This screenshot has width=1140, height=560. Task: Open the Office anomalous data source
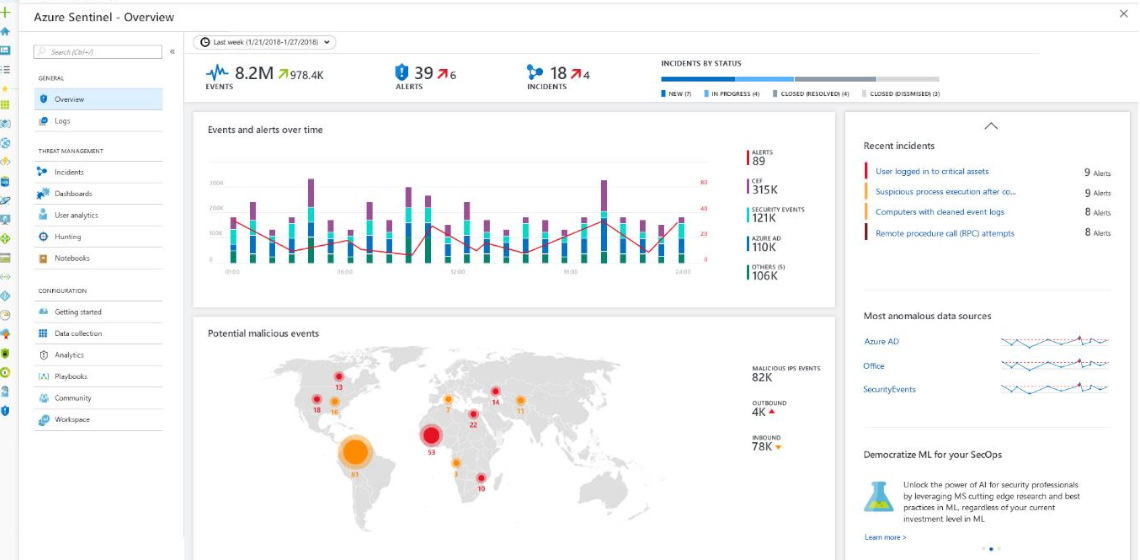(x=874, y=366)
